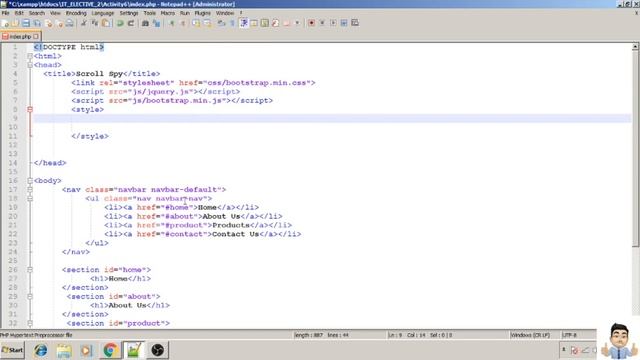Zoom out using the toolbar icon
The image size is (640, 360).
point(183,23)
